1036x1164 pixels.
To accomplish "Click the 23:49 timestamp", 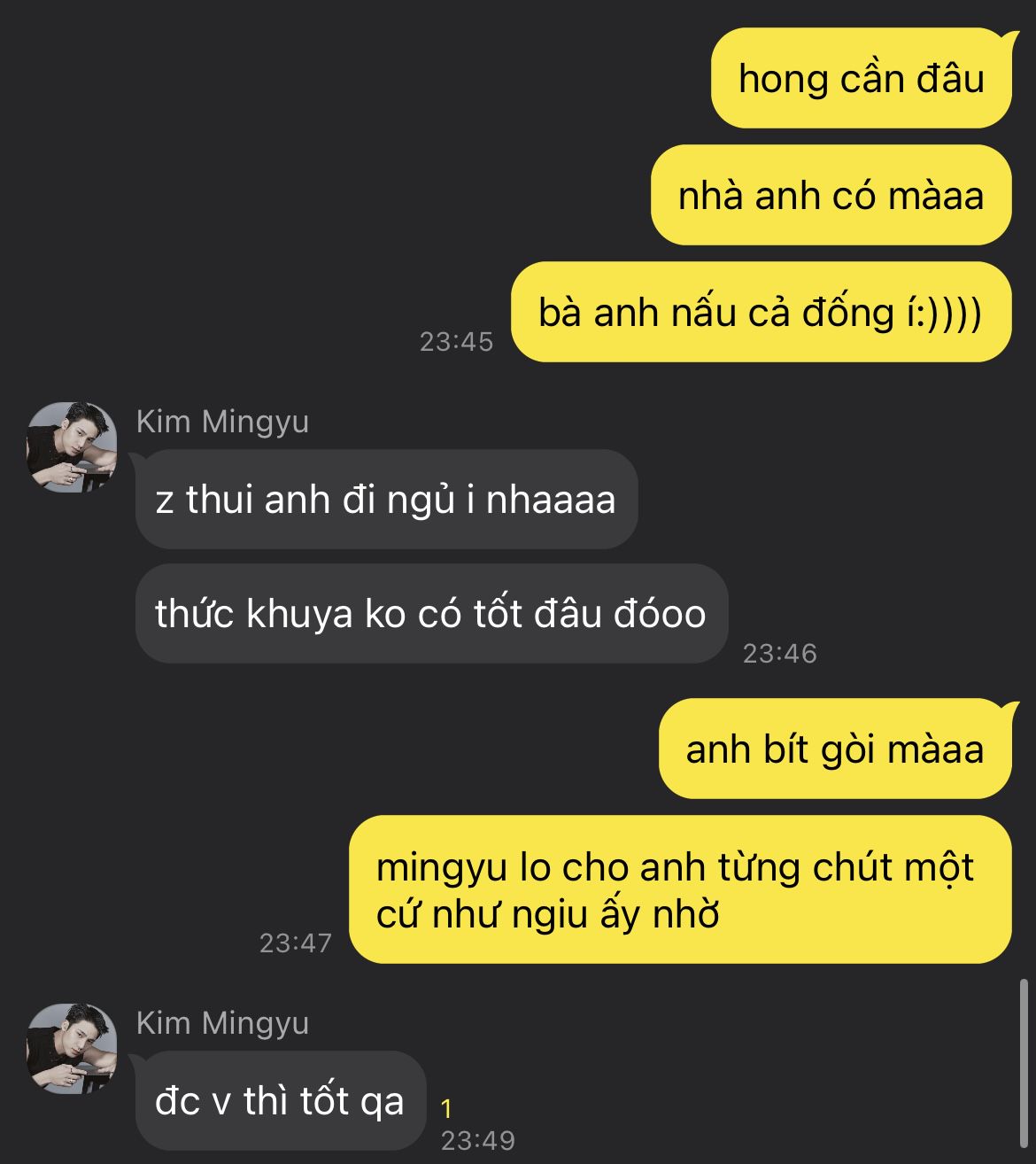I will click(x=478, y=1140).
